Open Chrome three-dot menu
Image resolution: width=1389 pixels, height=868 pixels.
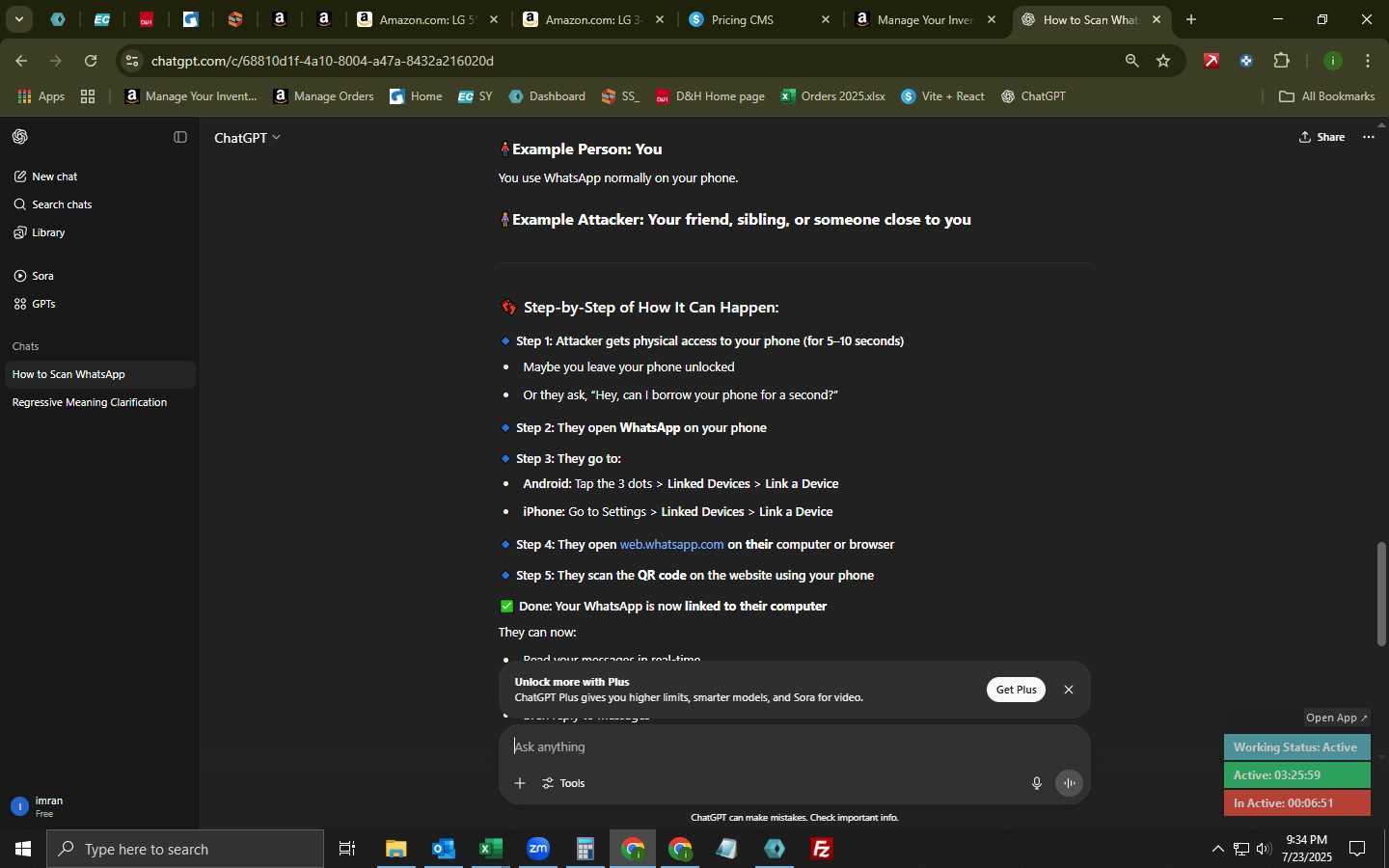click(x=1369, y=61)
